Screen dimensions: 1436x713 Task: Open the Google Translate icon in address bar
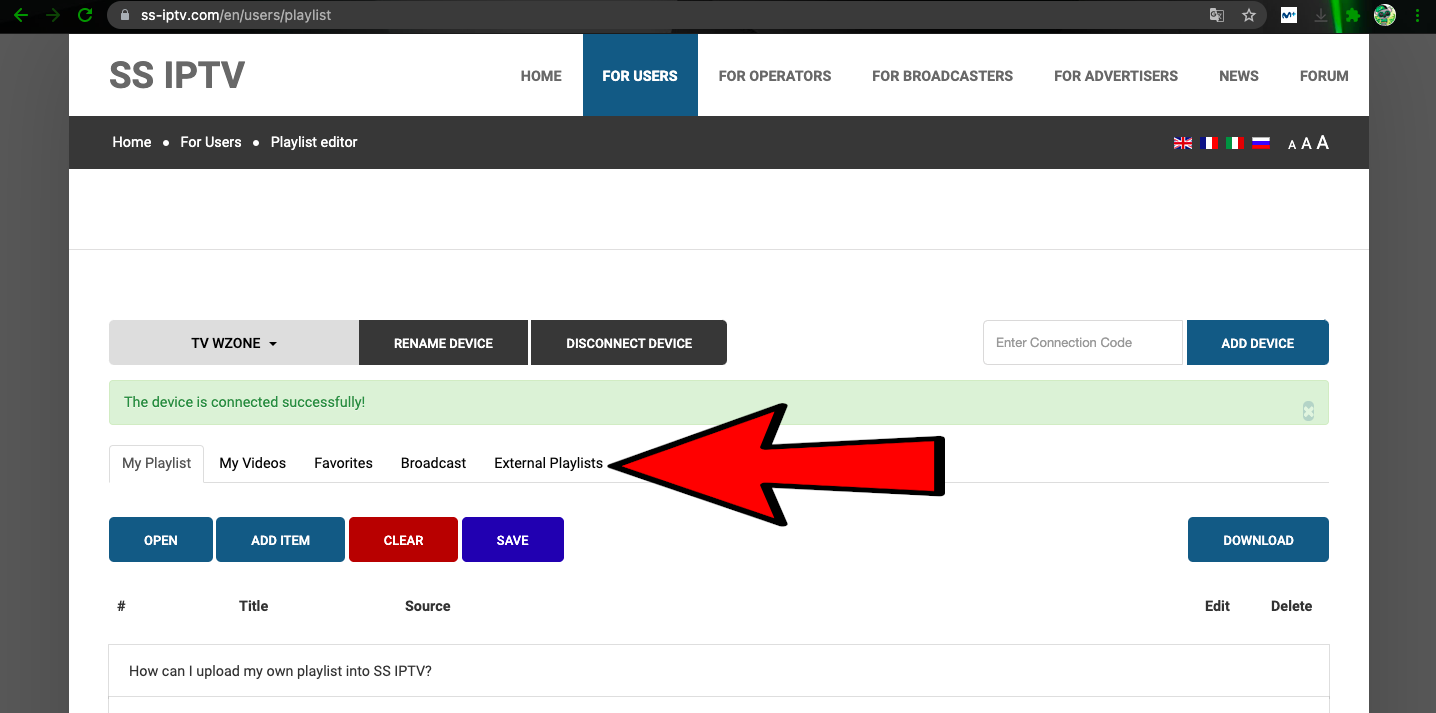(x=1217, y=15)
